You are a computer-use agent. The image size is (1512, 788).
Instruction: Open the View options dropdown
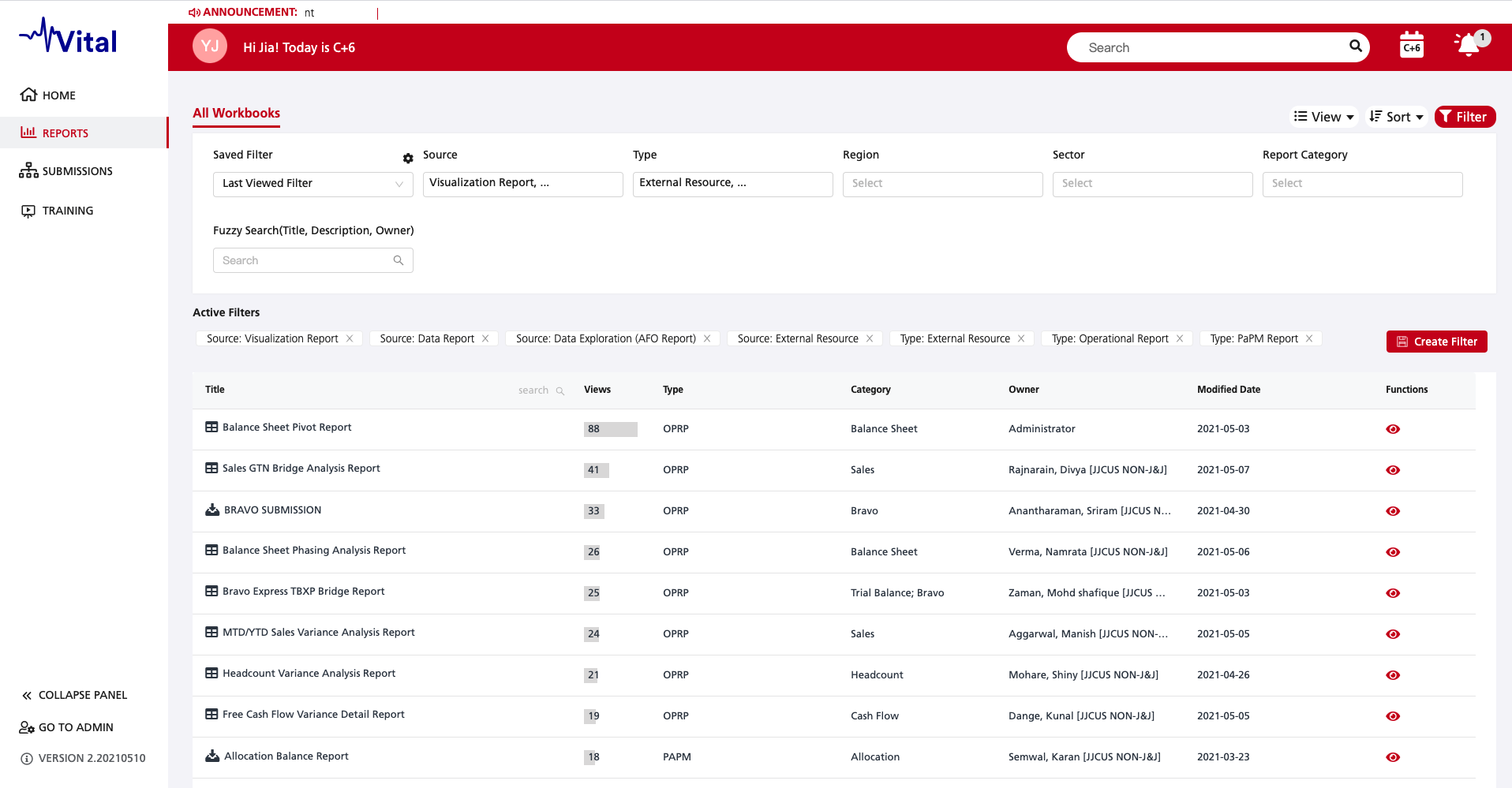[1324, 117]
